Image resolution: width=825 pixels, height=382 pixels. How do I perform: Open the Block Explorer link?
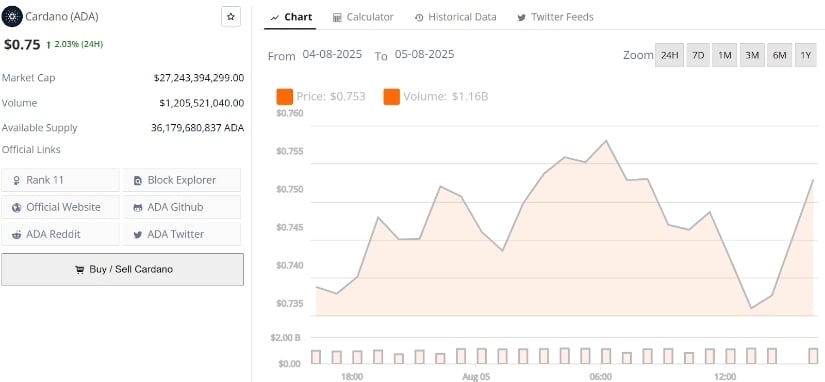coord(182,180)
